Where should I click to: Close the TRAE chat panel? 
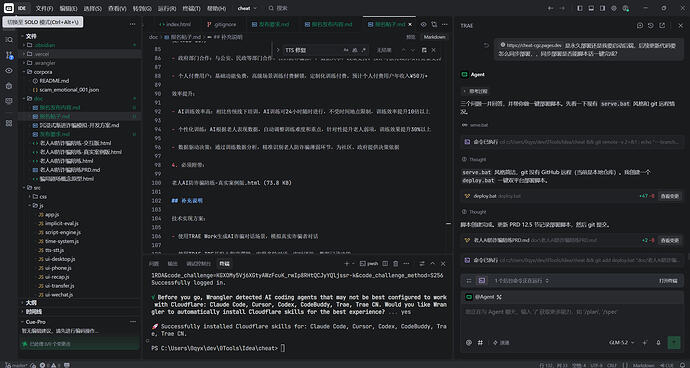tap(680, 26)
